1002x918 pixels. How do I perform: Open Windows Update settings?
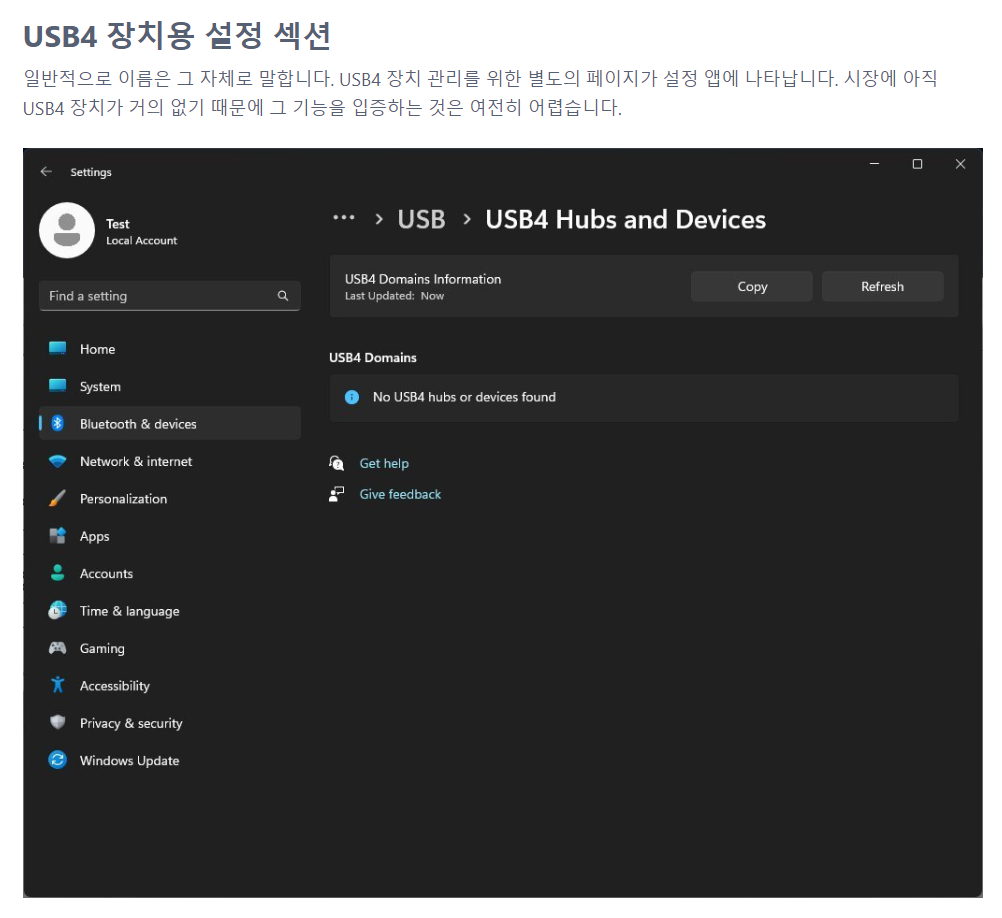click(x=170, y=760)
